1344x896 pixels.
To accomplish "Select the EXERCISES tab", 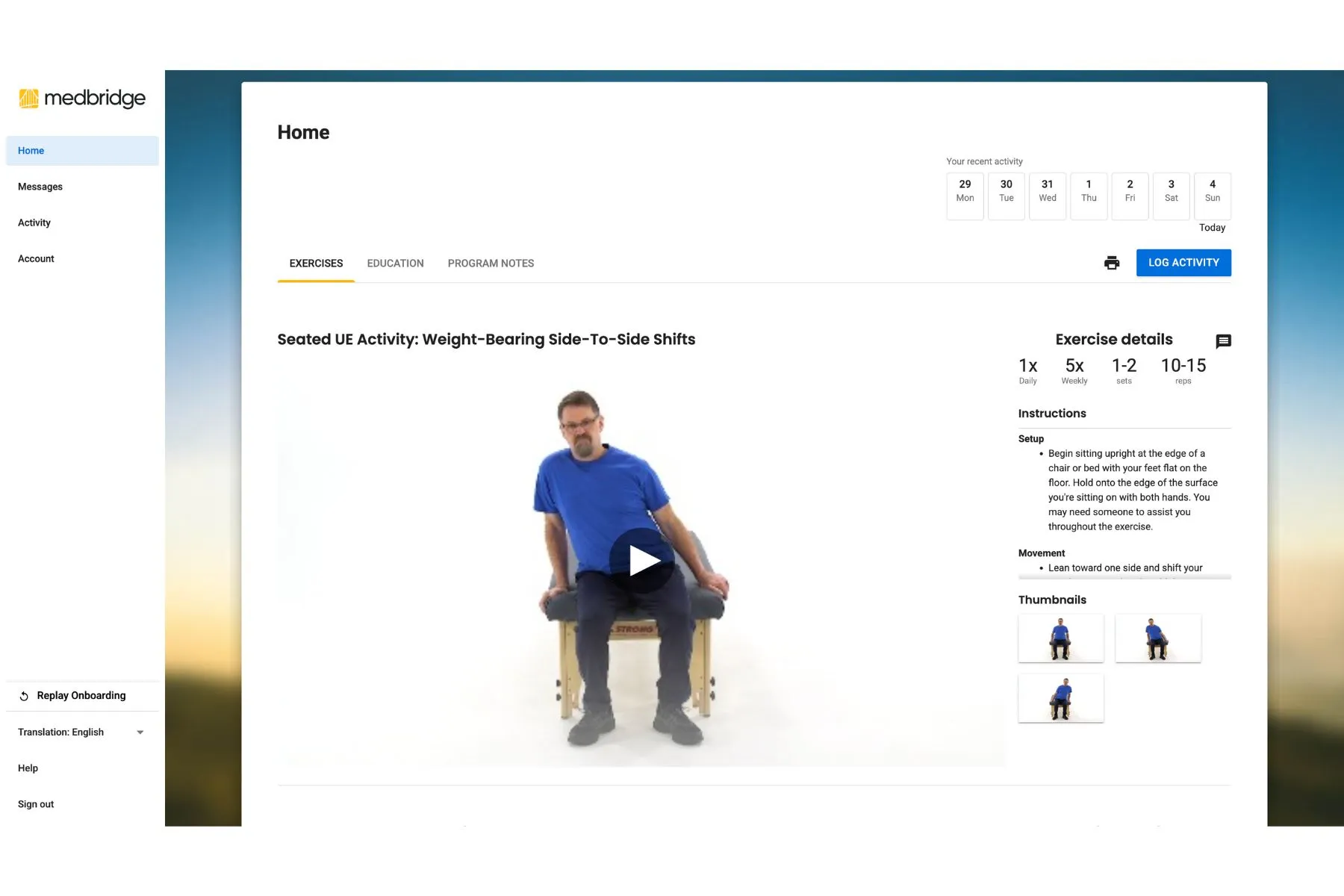I will (316, 263).
